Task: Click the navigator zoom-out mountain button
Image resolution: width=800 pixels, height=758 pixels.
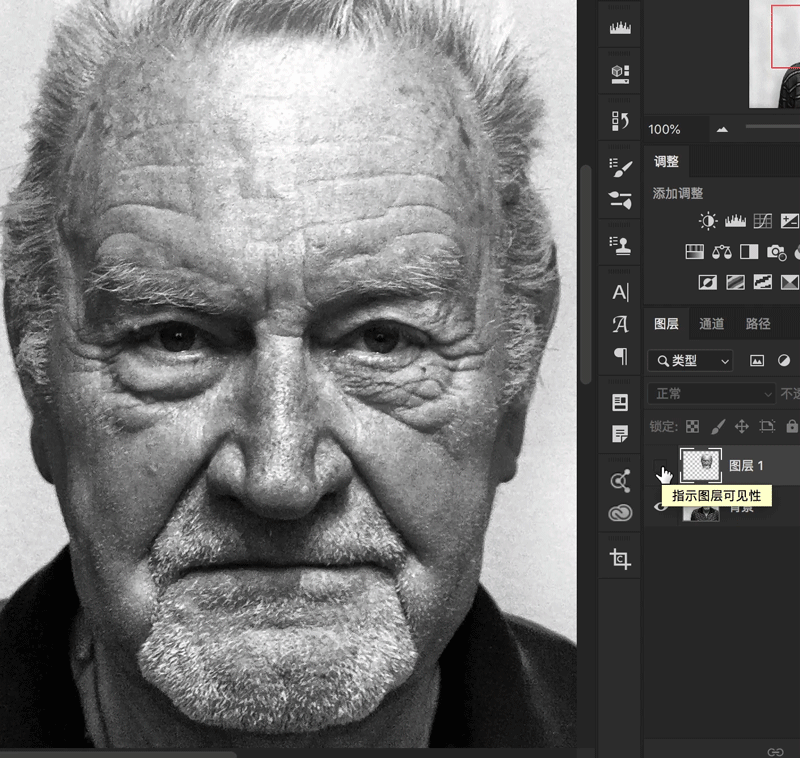Action: coord(722,130)
